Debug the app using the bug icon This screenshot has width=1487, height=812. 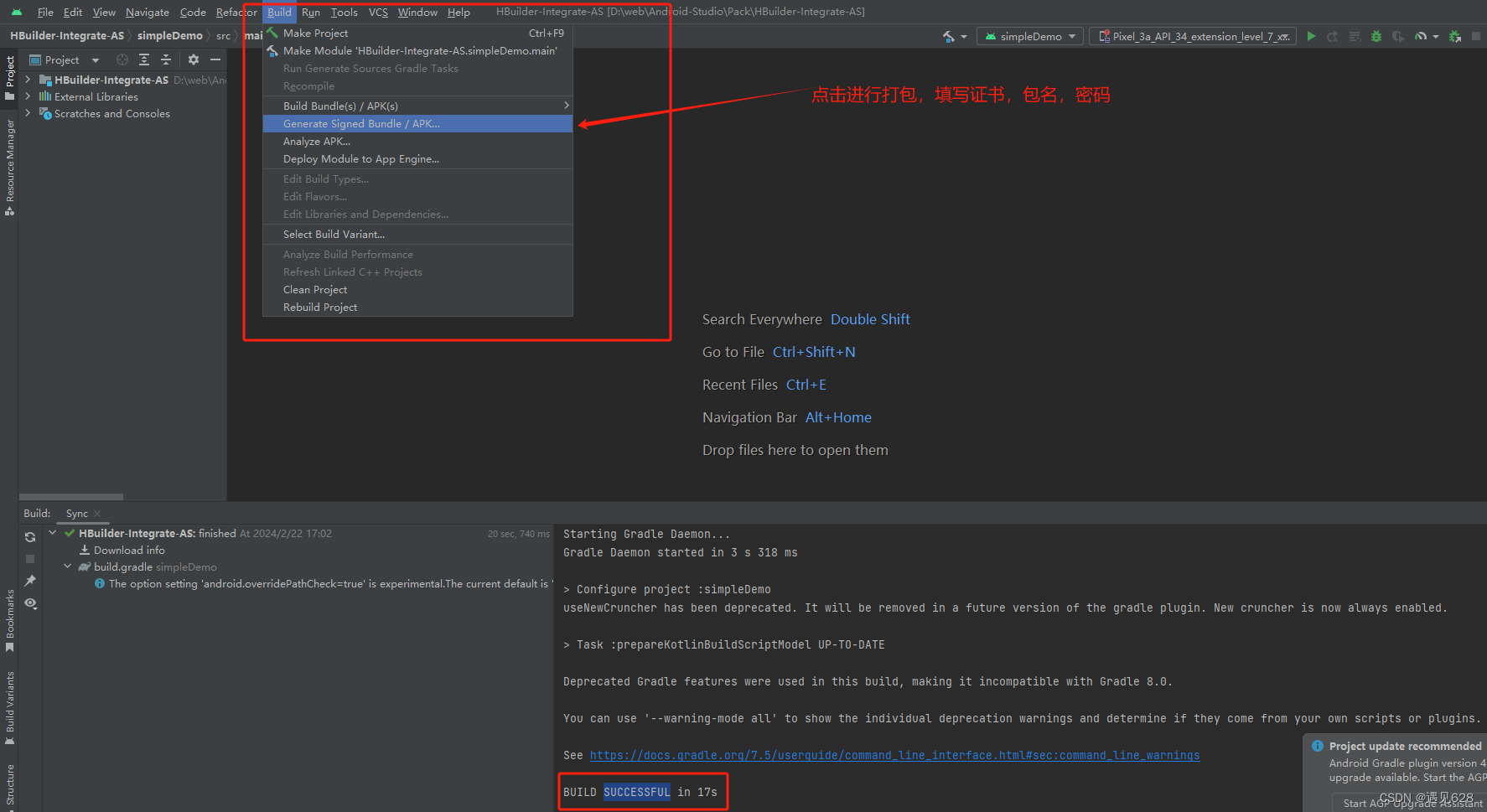(x=1376, y=36)
